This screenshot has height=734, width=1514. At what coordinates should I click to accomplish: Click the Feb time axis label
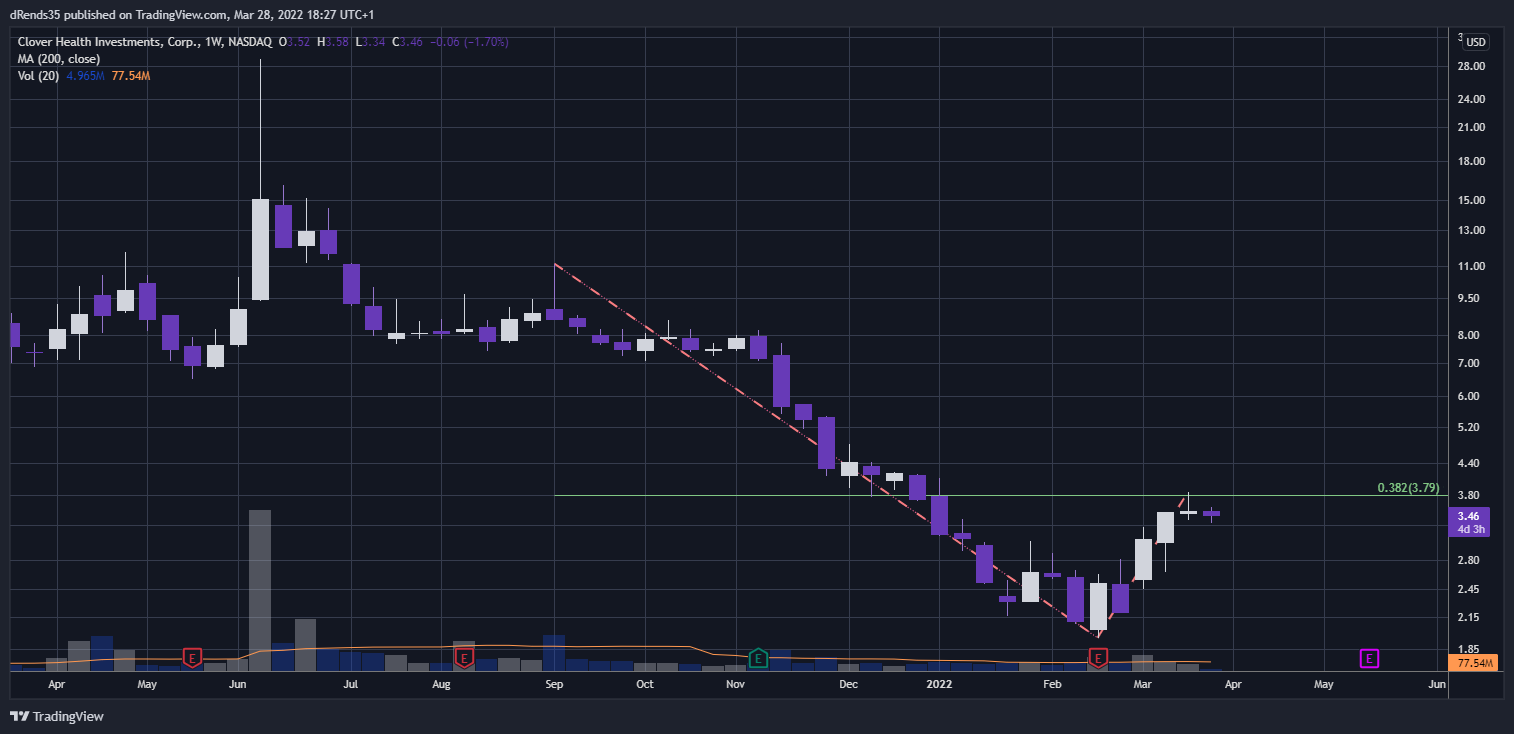tap(1052, 685)
